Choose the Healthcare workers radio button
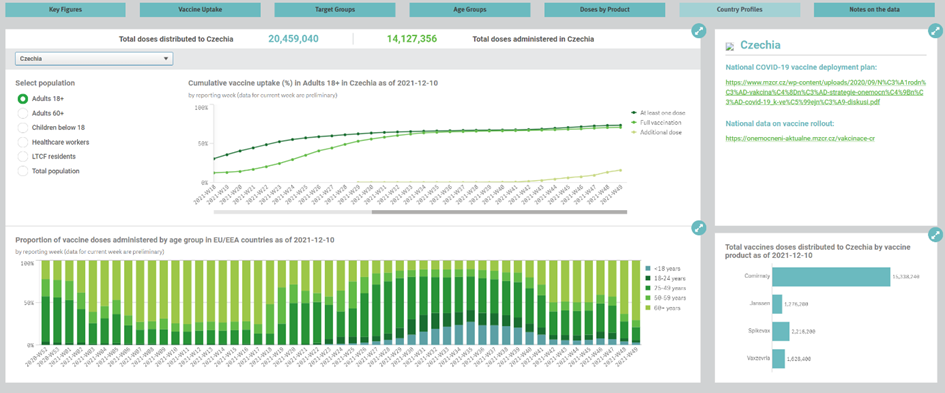Screen dimensions: 945x393 coord(23,142)
